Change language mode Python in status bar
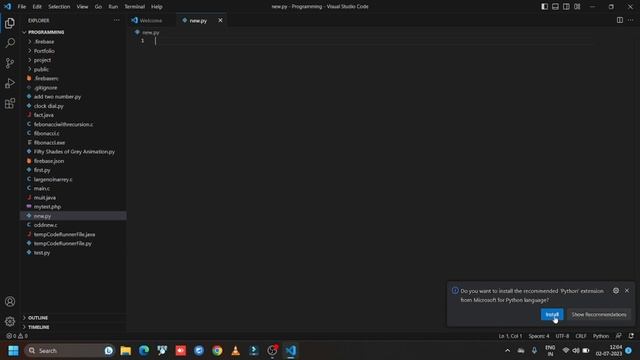Viewport: 640px width, 360px height. 600,336
